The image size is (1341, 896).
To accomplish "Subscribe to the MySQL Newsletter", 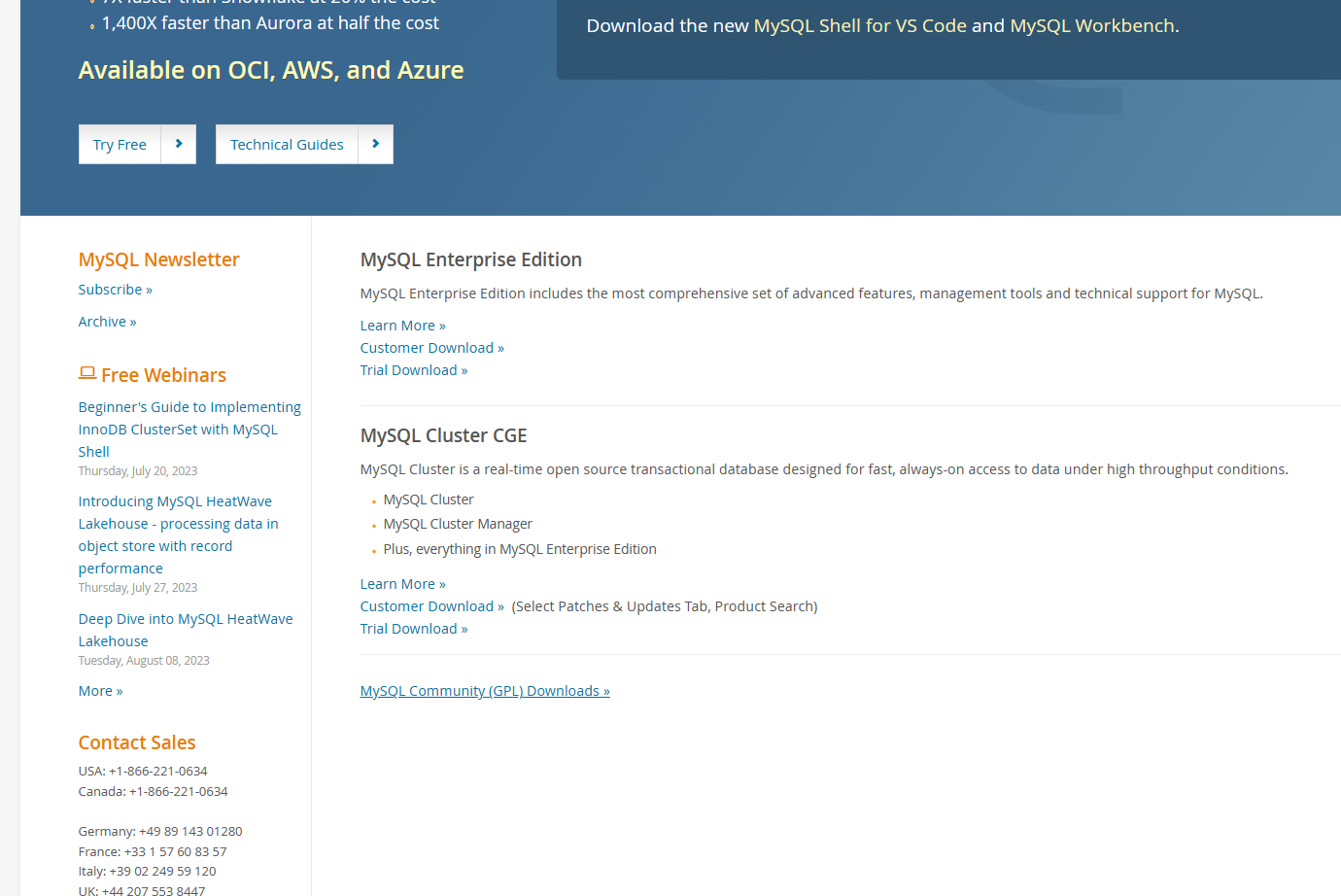I will pos(116,290).
